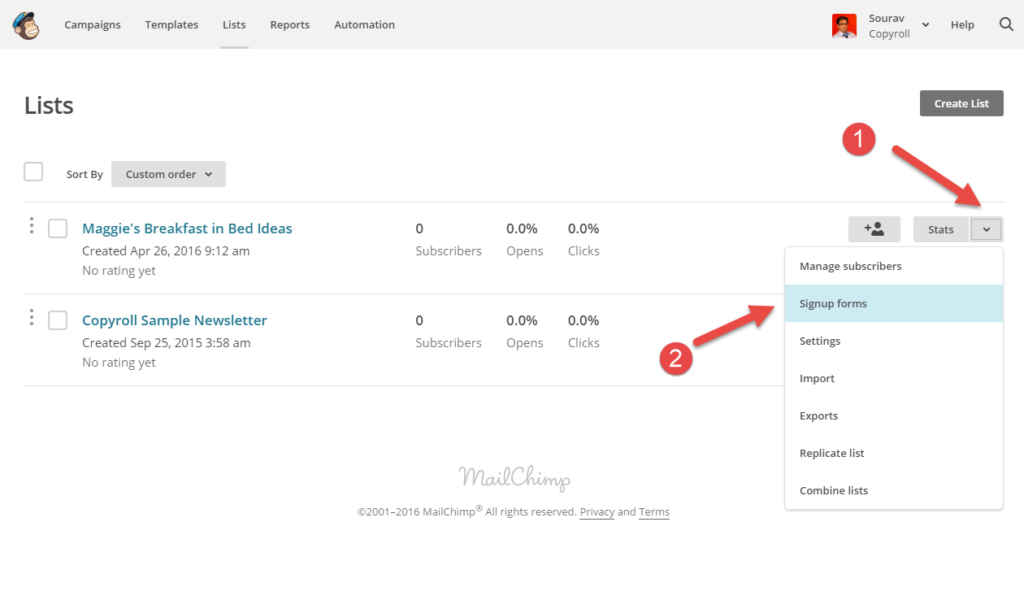Click 'Created Apr 26, 2016 9:12 am' text
This screenshot has width=1024, height=596.
click(166, 251)
